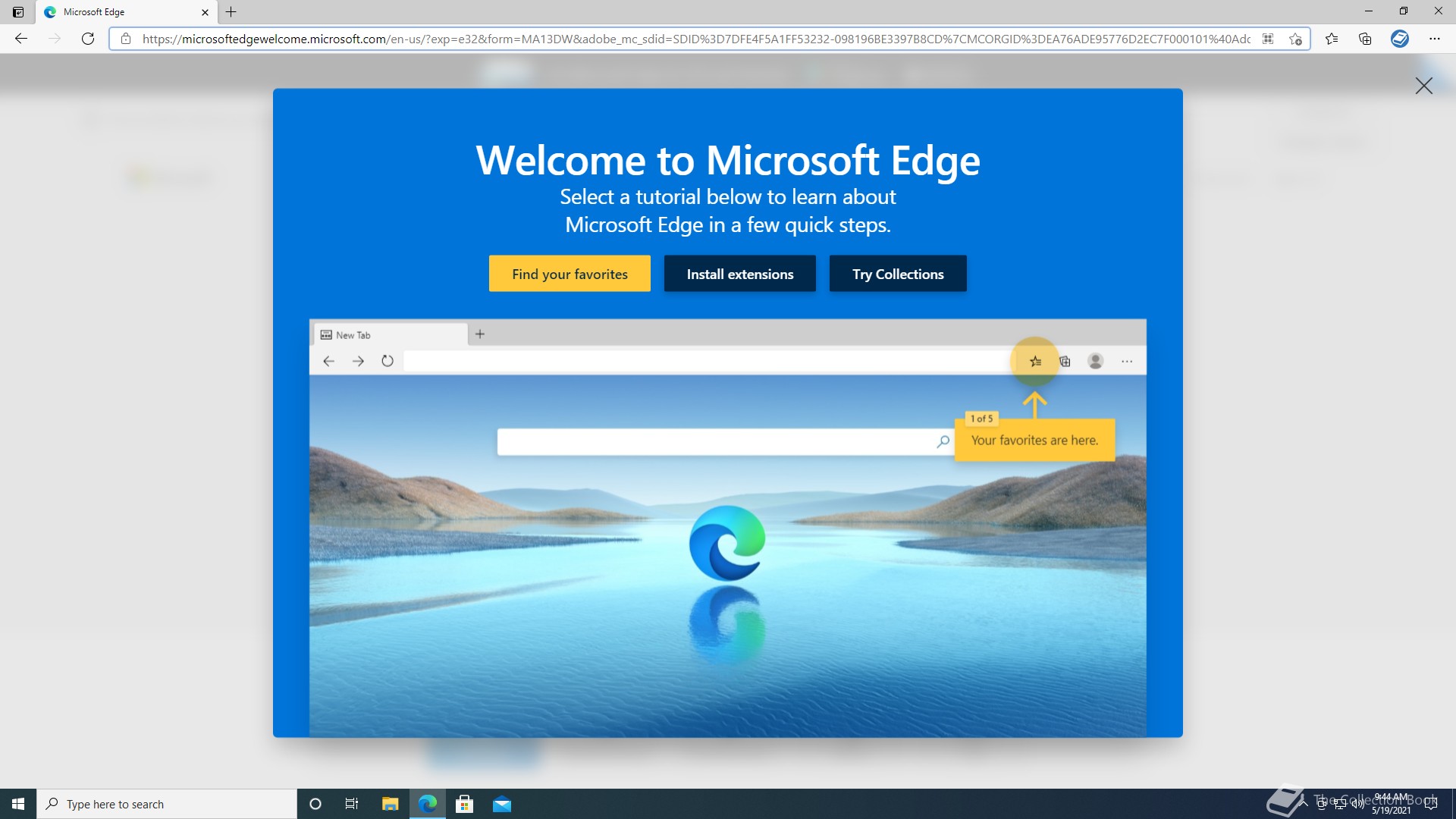Click the tutorial preview refresh icon
The width and height of the screenshot is (1456, 819).
pyautogui.click(x=388, y=362)
